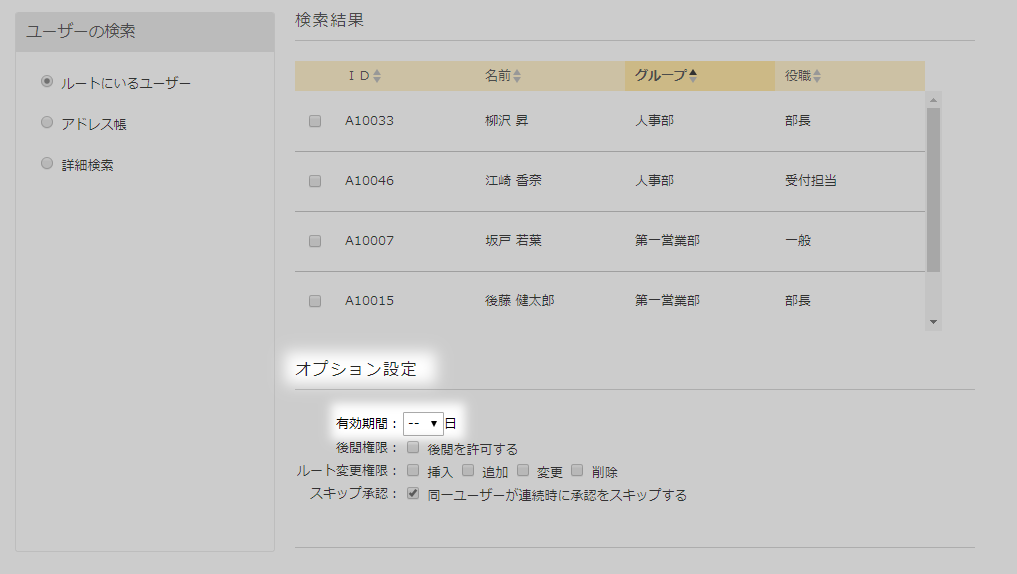Click the name 坂戸 若葉
The height and width of the screenshot is (574, 1017).
tap(513, 241)
